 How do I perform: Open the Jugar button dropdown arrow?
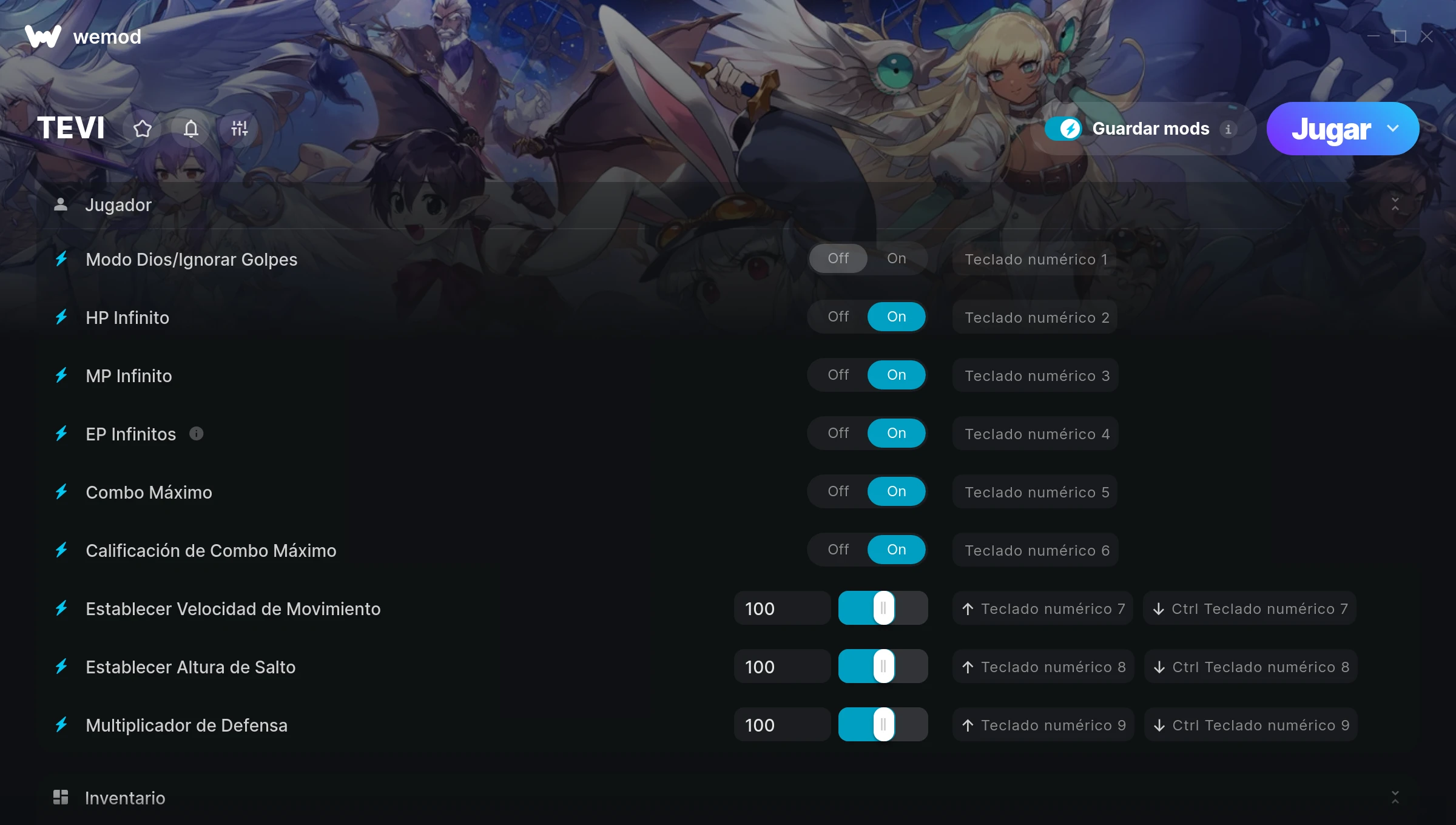(1393, 129)
